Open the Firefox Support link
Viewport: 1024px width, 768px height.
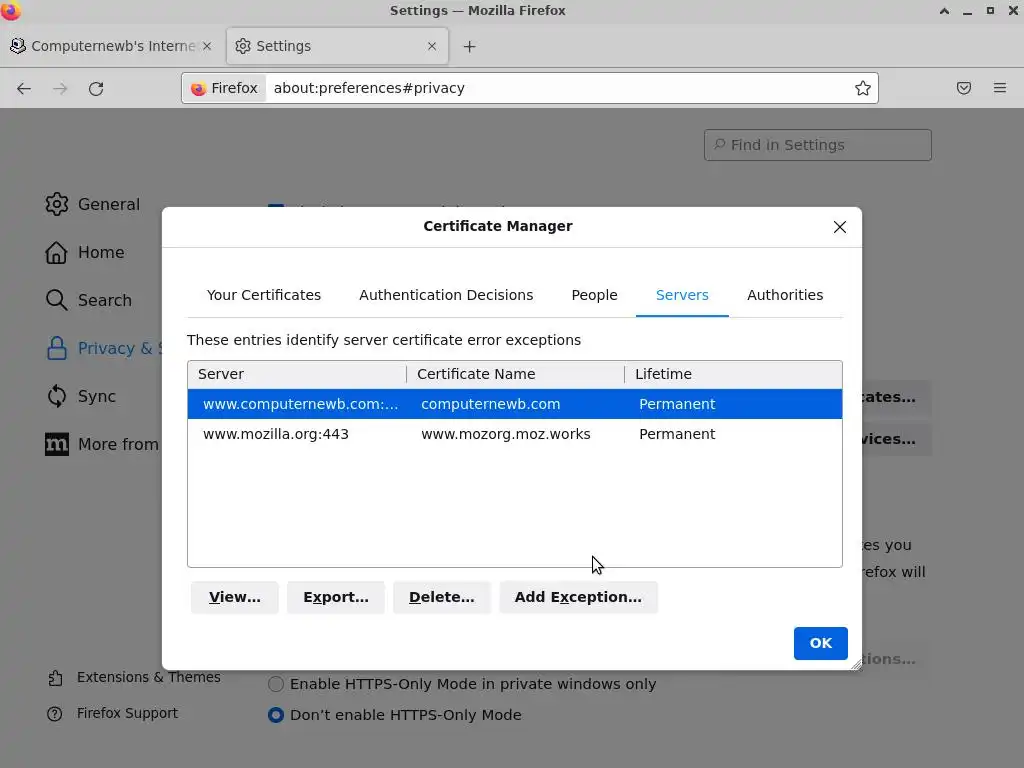(127, 713)
